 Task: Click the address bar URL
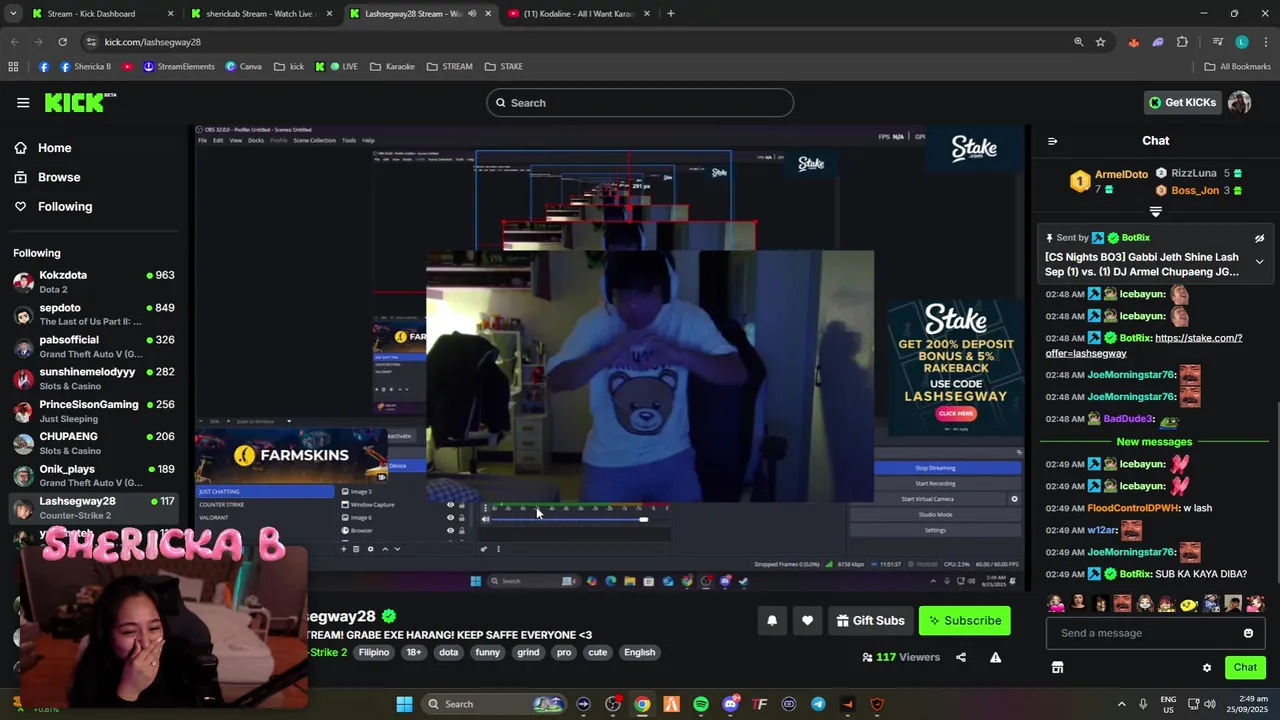click(x=153, y=42)
